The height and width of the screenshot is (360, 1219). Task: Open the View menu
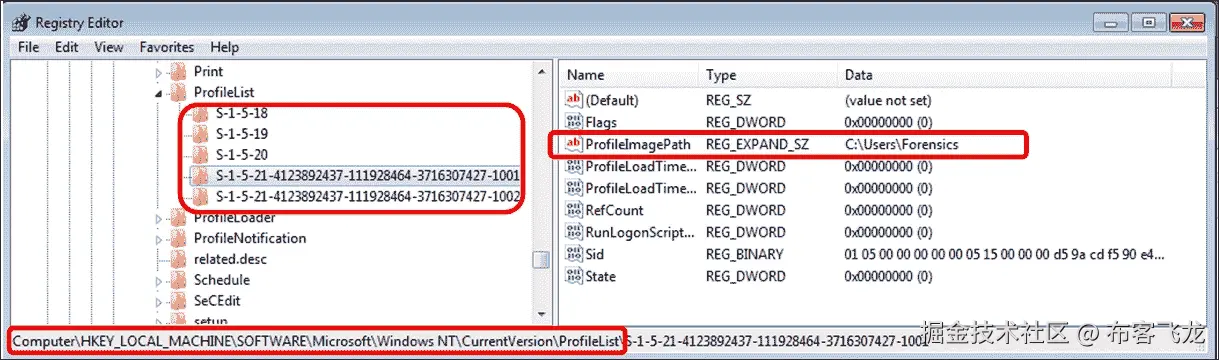[109, 47]
